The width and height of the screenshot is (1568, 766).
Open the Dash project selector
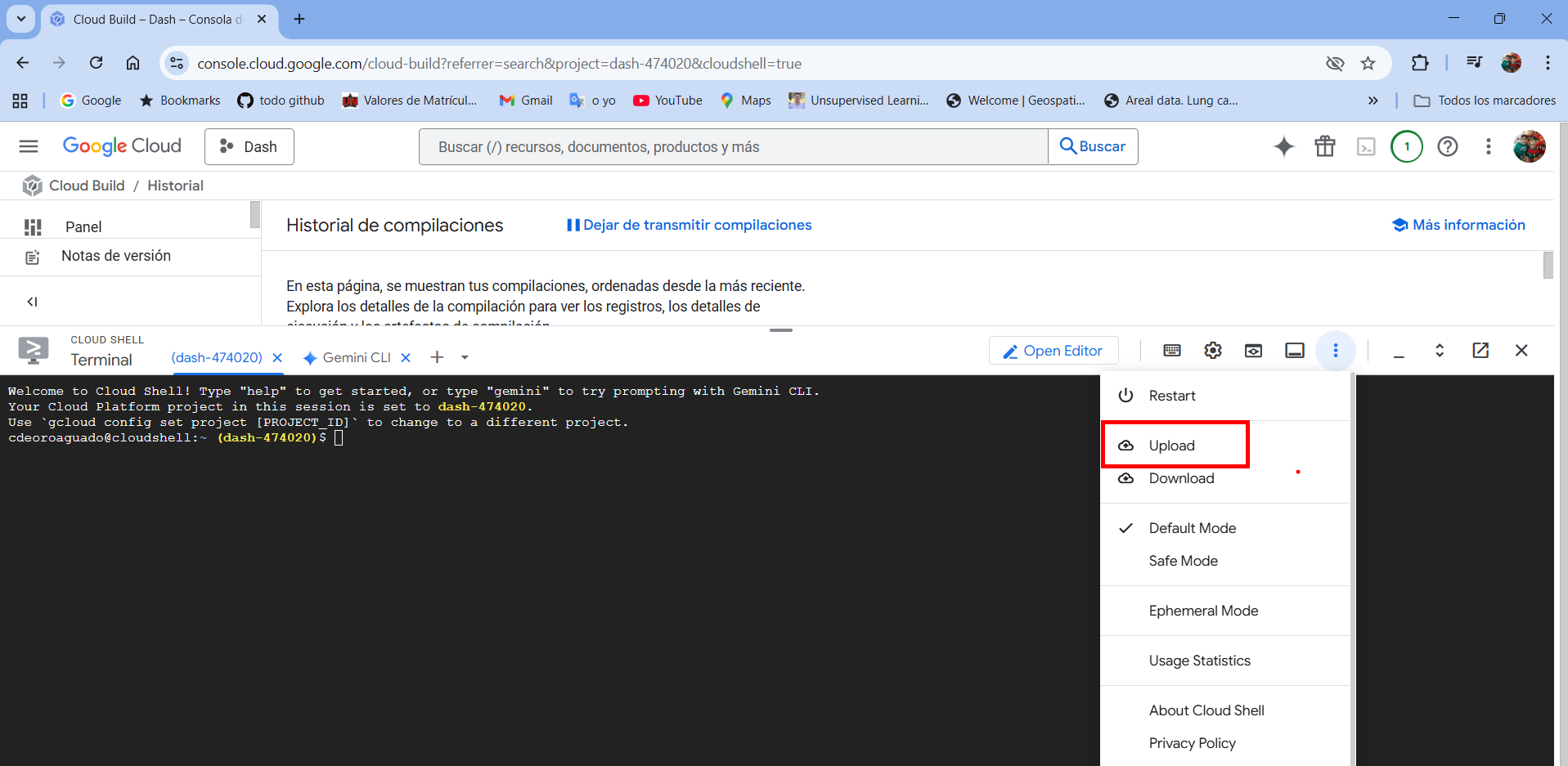coord(249,146)
